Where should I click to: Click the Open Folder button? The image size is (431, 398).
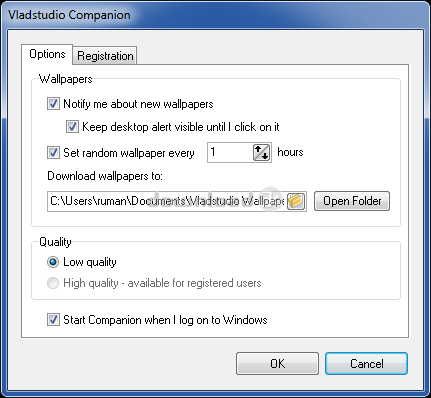tap(352, 201)
